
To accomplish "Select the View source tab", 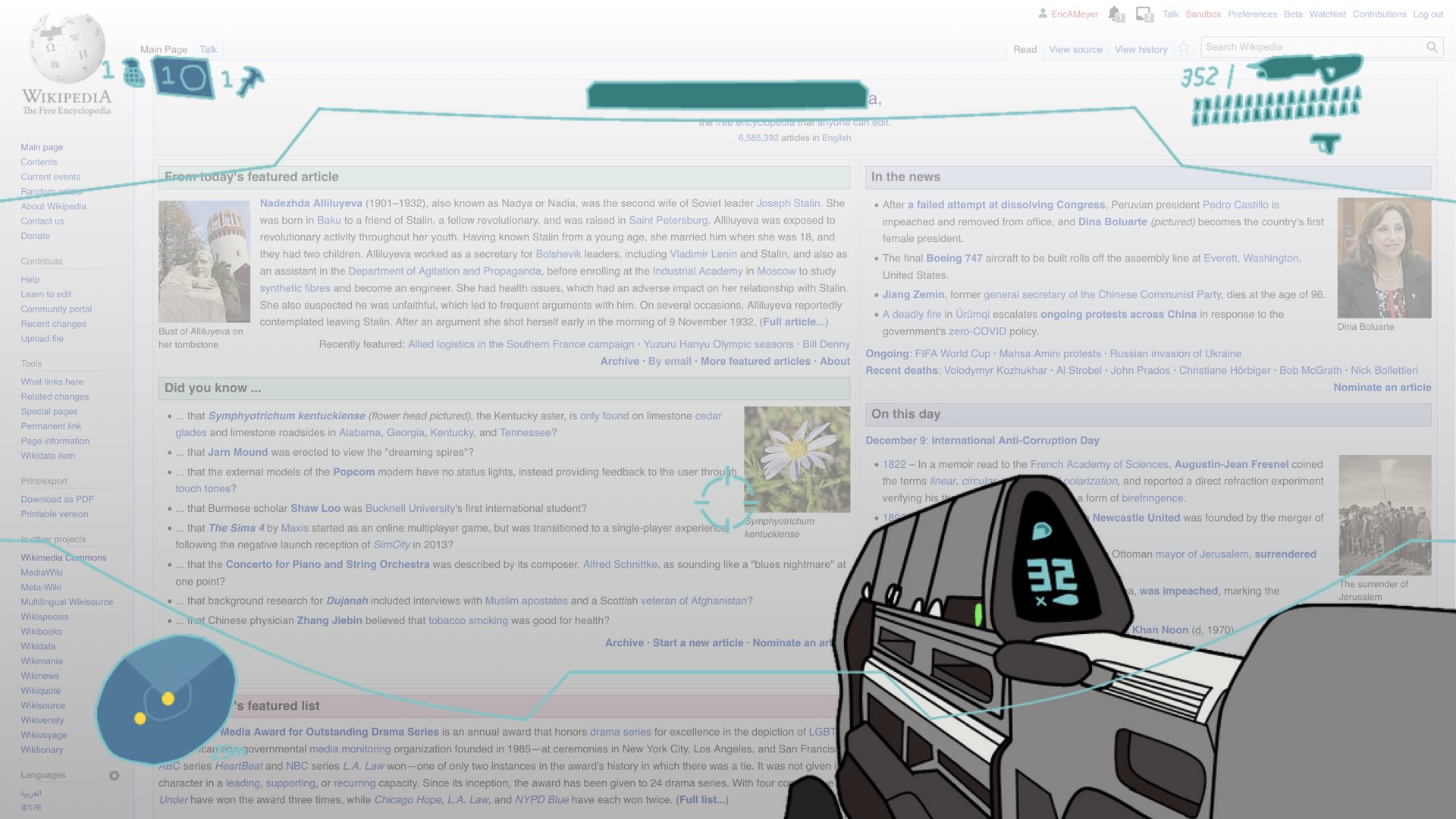I will [x=1075, y=50].
